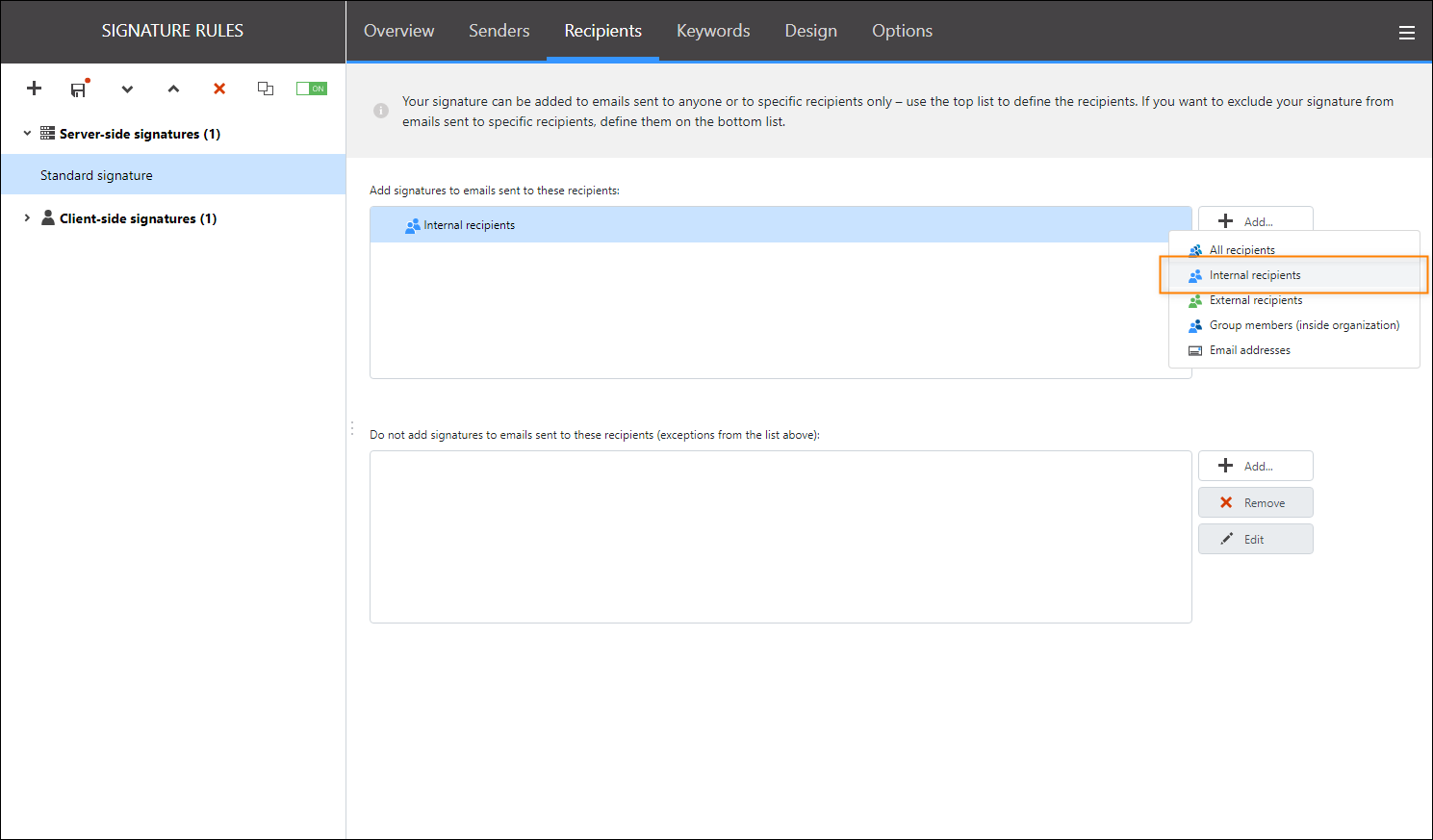Move the signature rule up the list

[x=173, y=89]
